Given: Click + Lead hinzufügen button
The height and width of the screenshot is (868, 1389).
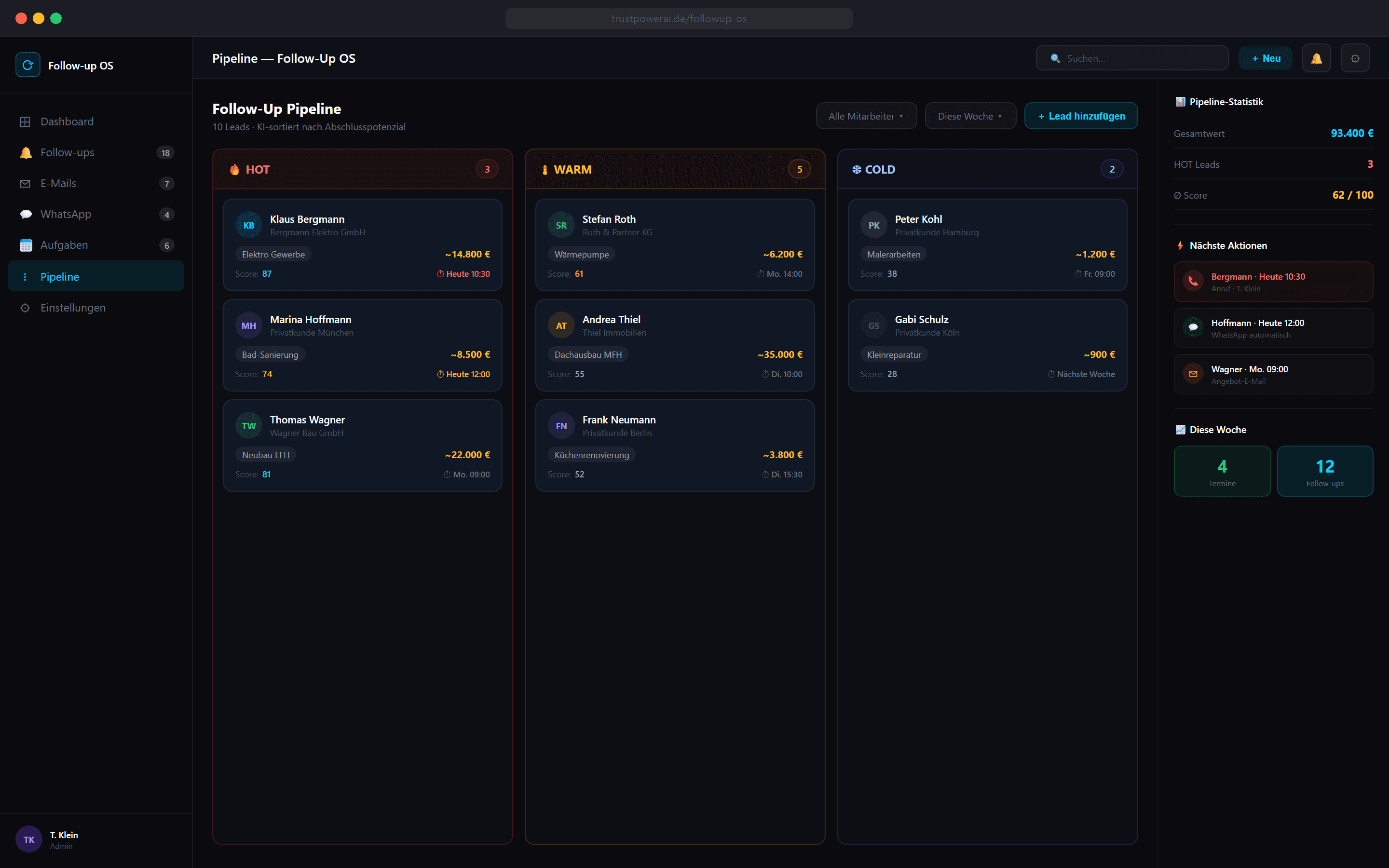Looking at the screenshot, I should click(x=1081, y=116).
